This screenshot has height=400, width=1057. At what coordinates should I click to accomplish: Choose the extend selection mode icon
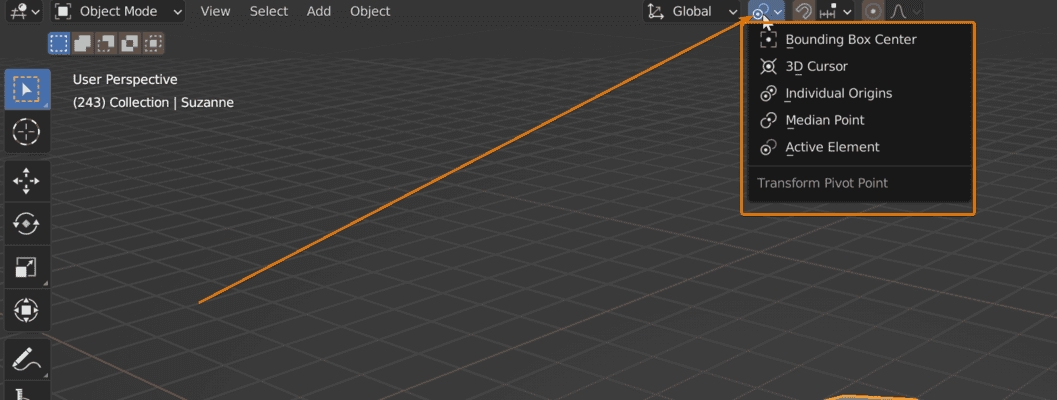coord(83,43)
